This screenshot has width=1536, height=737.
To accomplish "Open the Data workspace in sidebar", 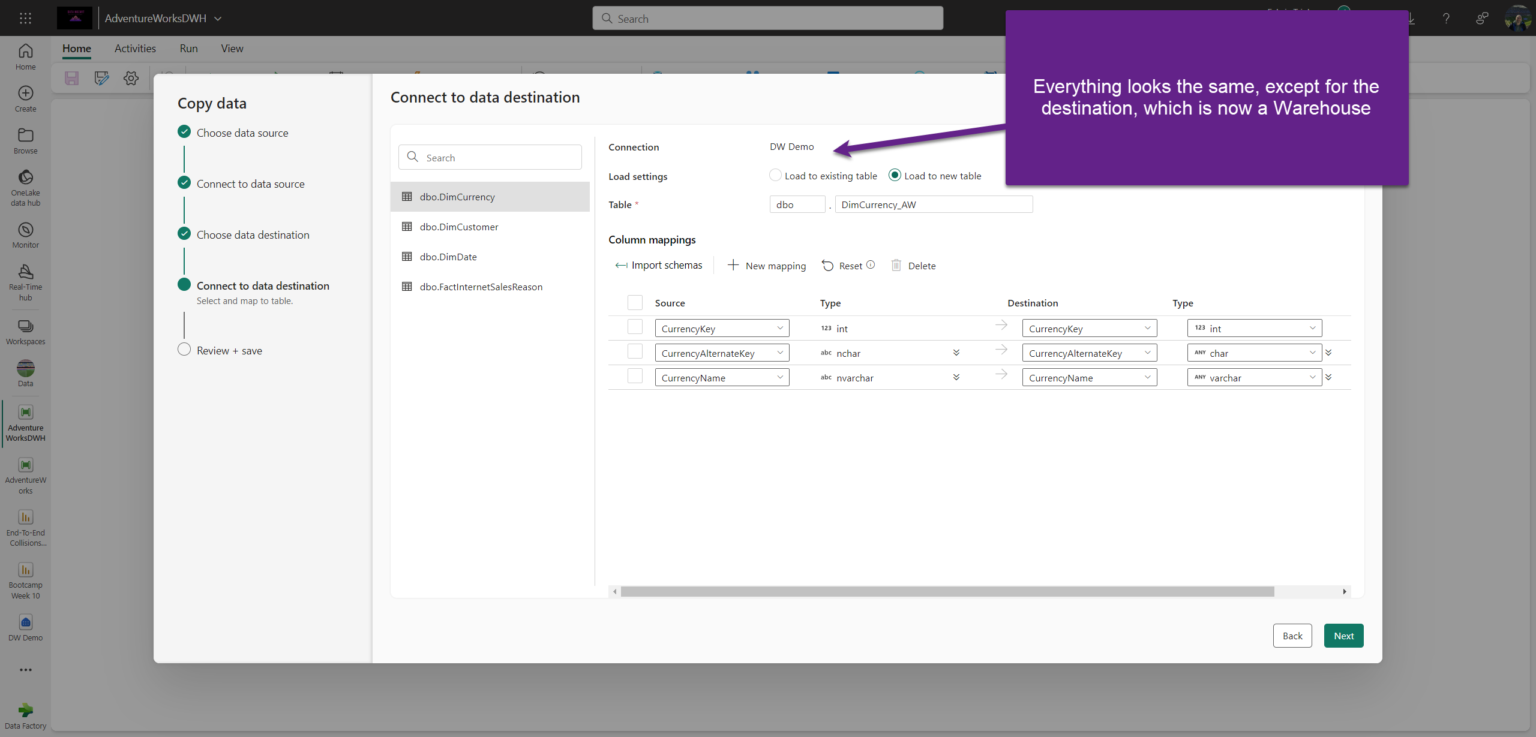I will [x=25, y=374].
